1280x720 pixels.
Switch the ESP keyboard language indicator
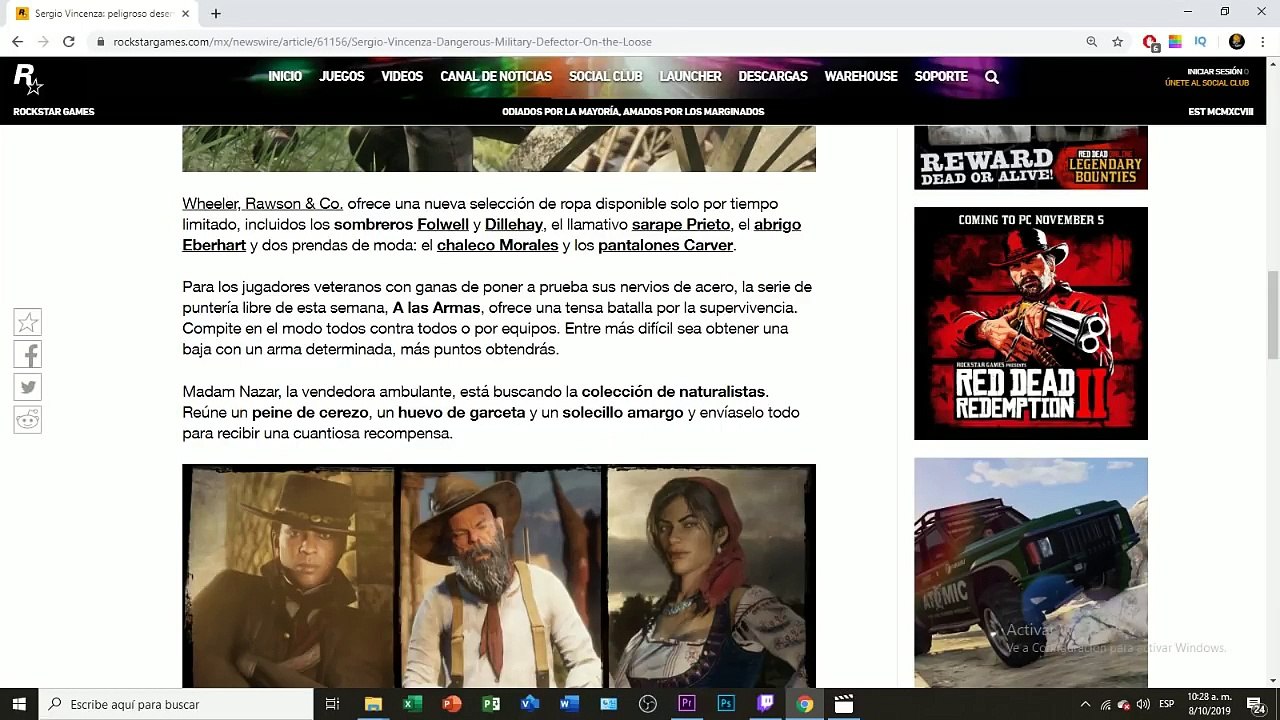(x=1166, y=704)
